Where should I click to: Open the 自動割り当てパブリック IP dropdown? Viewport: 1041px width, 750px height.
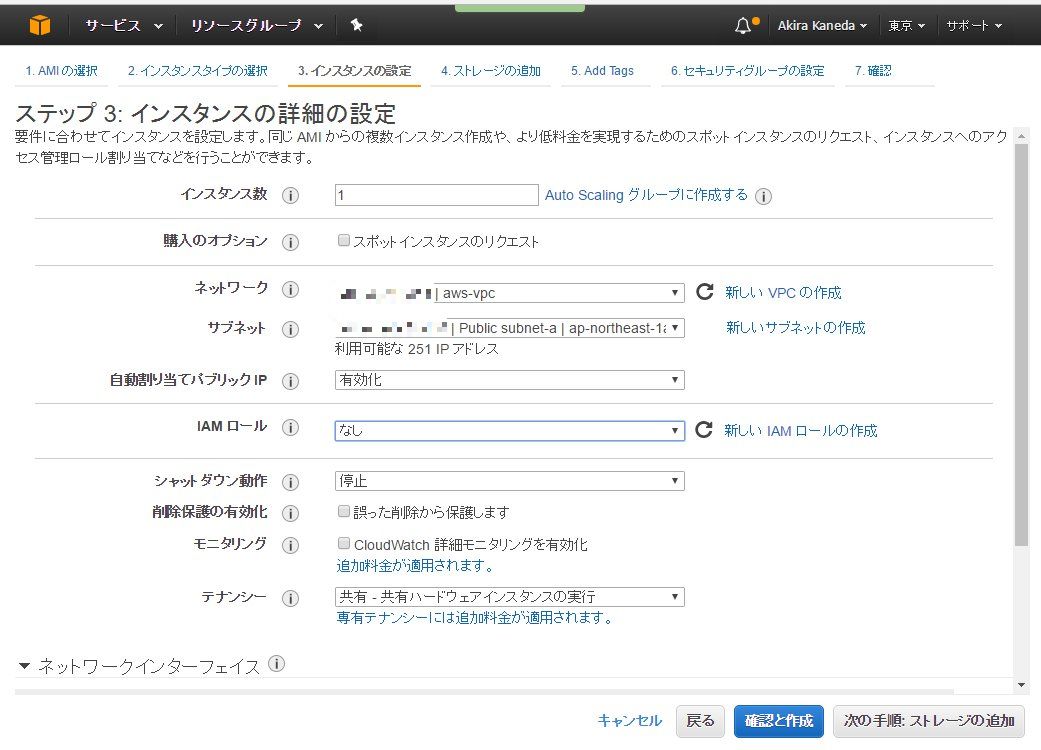pyautogui.click(x=509, y=380)
